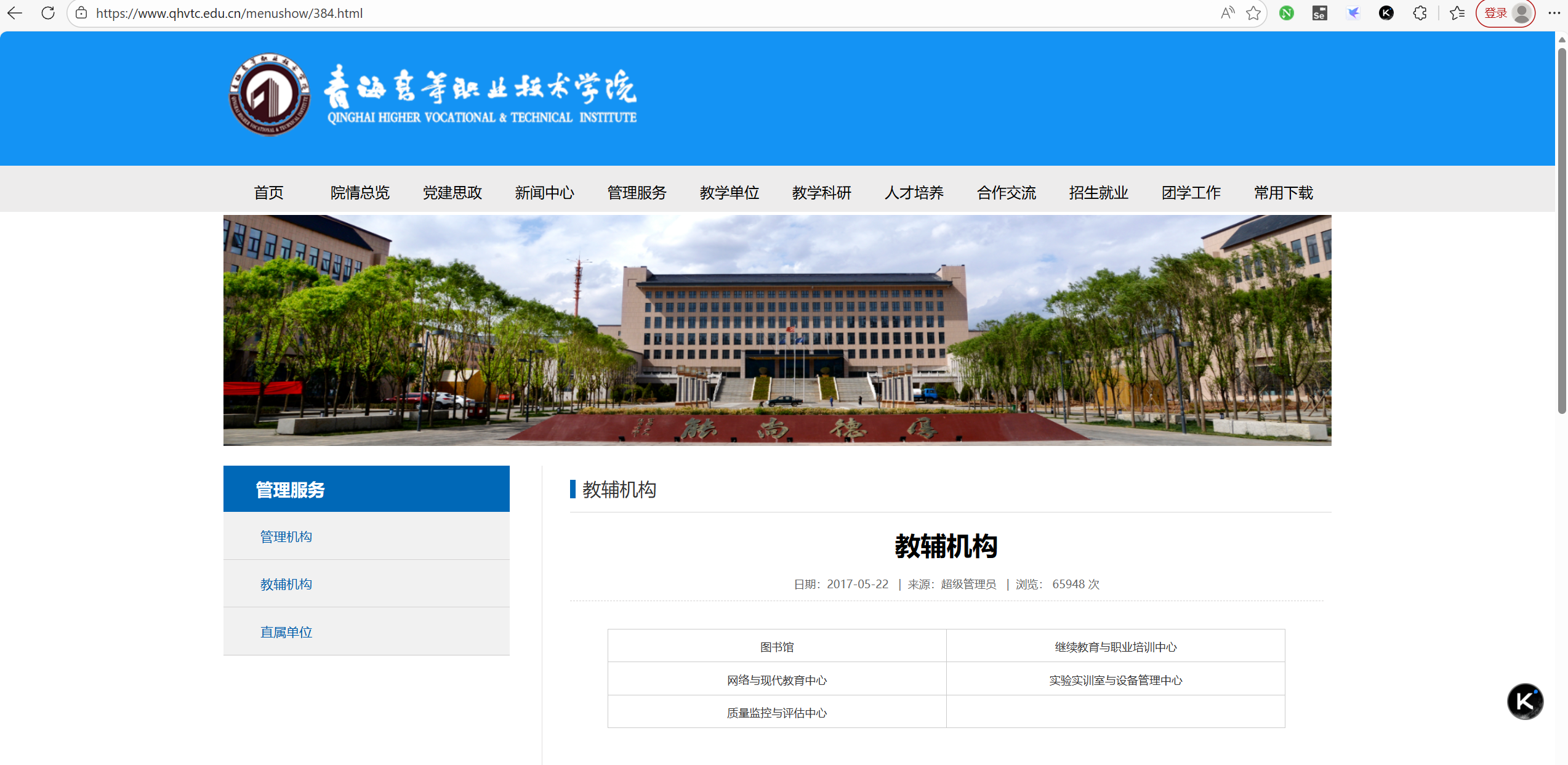
Task: Click the vertical page scrollbar thumb
Action: pyautogui.click(x=1561, y=231)
